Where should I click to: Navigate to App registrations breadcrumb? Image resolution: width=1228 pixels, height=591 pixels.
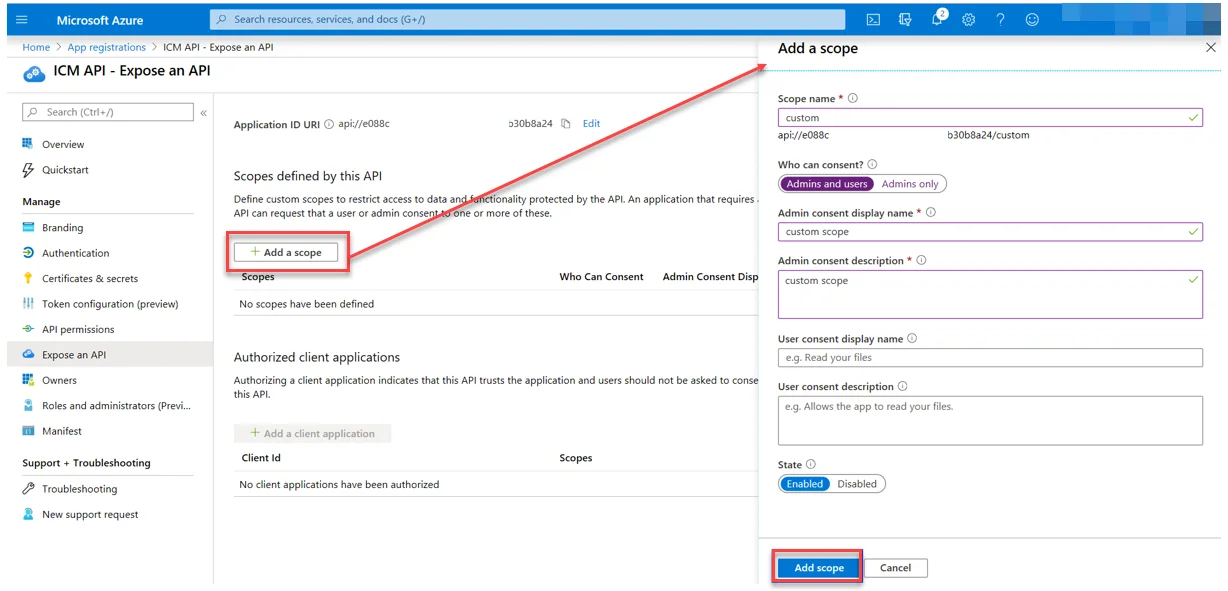coord(106,47)
